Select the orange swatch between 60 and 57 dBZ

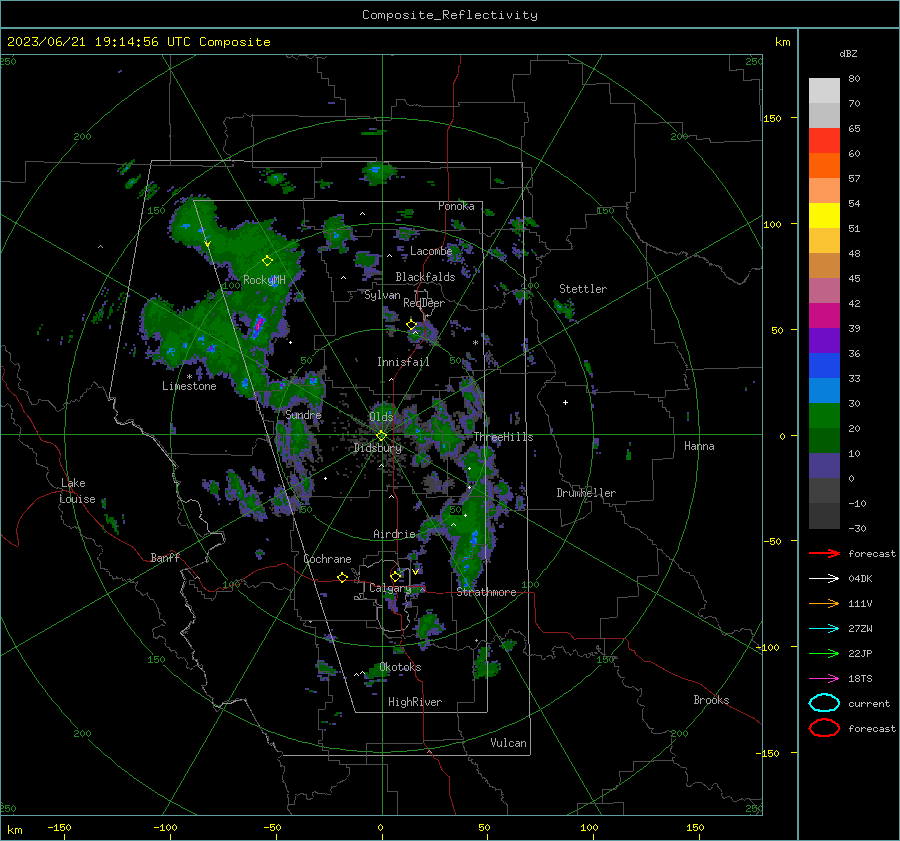[824, 166]
